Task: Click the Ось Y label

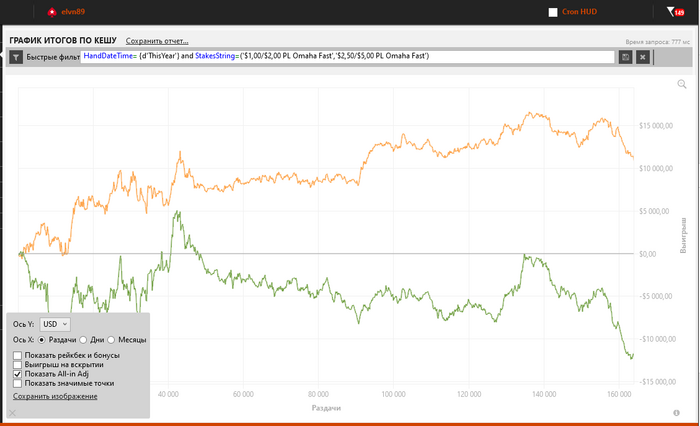Action: (23, 324)
